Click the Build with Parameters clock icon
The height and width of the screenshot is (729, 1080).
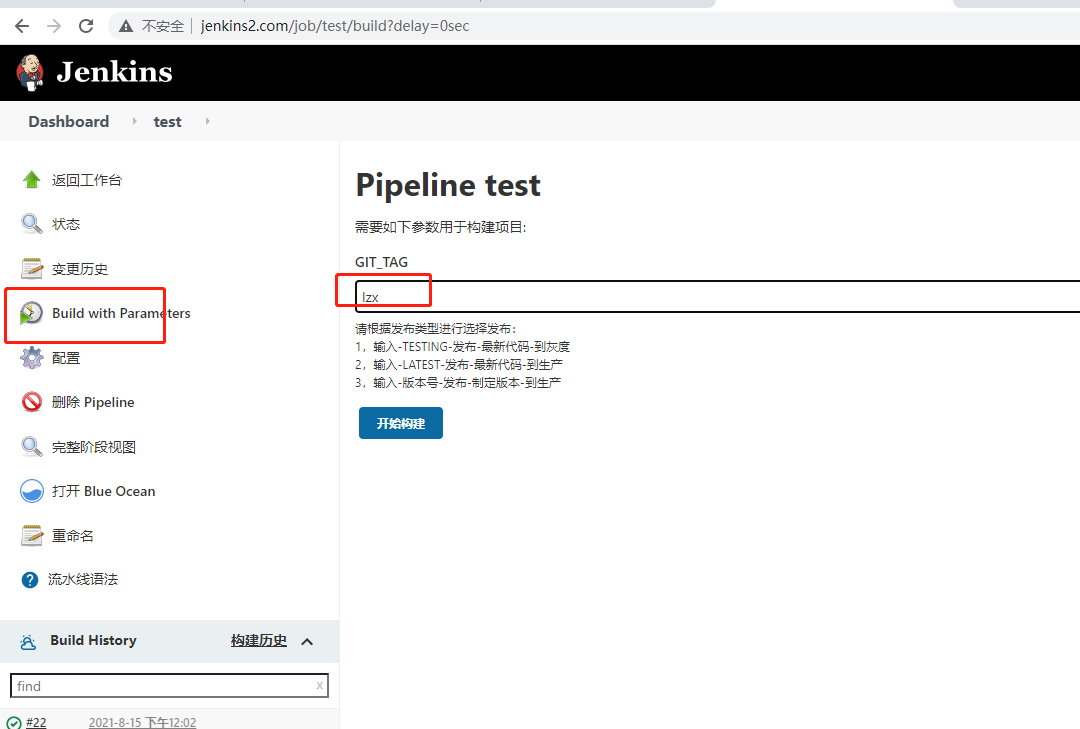(x=31, y=314)
